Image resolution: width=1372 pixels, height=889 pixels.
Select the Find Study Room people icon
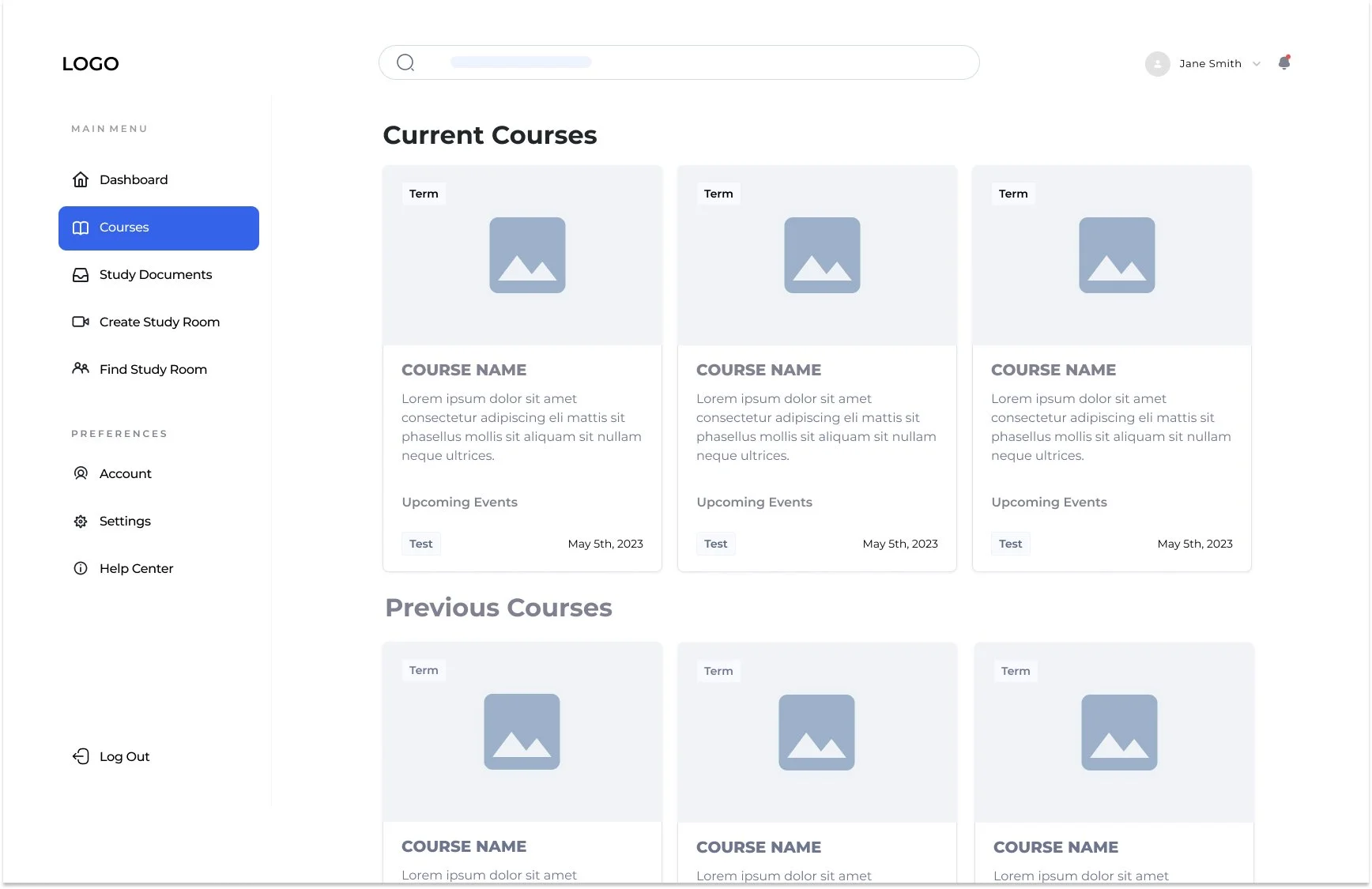pyautogui.click(x=81, y=369)
